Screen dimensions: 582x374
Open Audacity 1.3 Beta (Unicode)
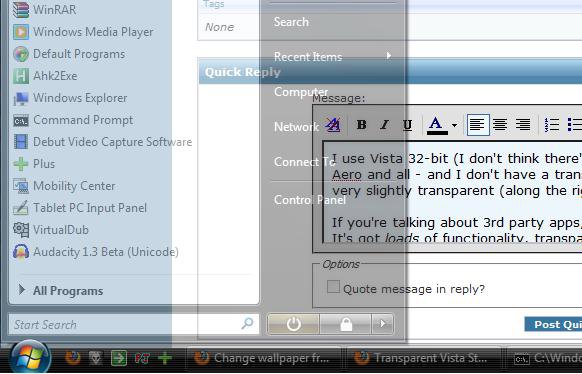tap(96, 252)
